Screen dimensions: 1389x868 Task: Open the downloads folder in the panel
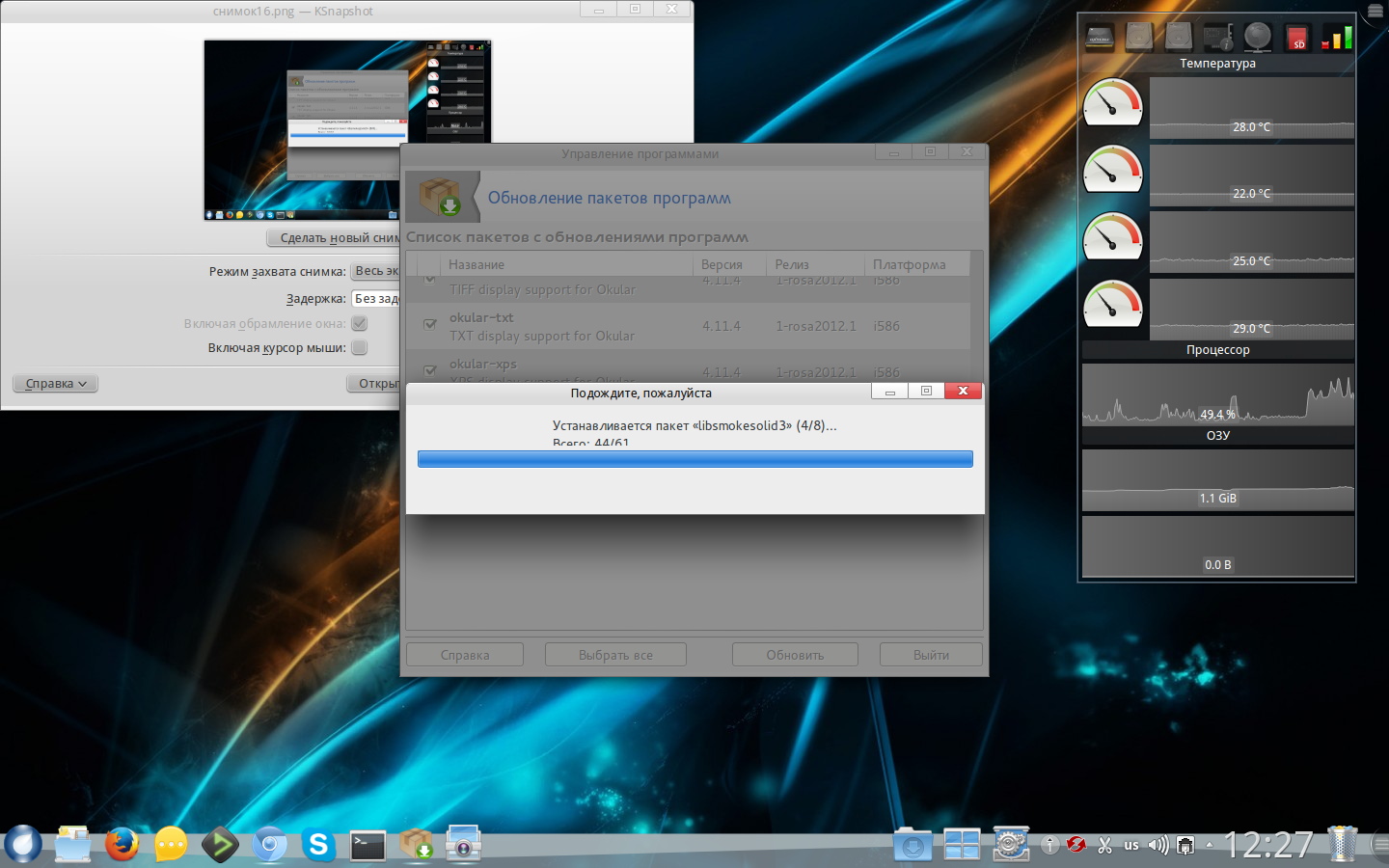point(912,845)
